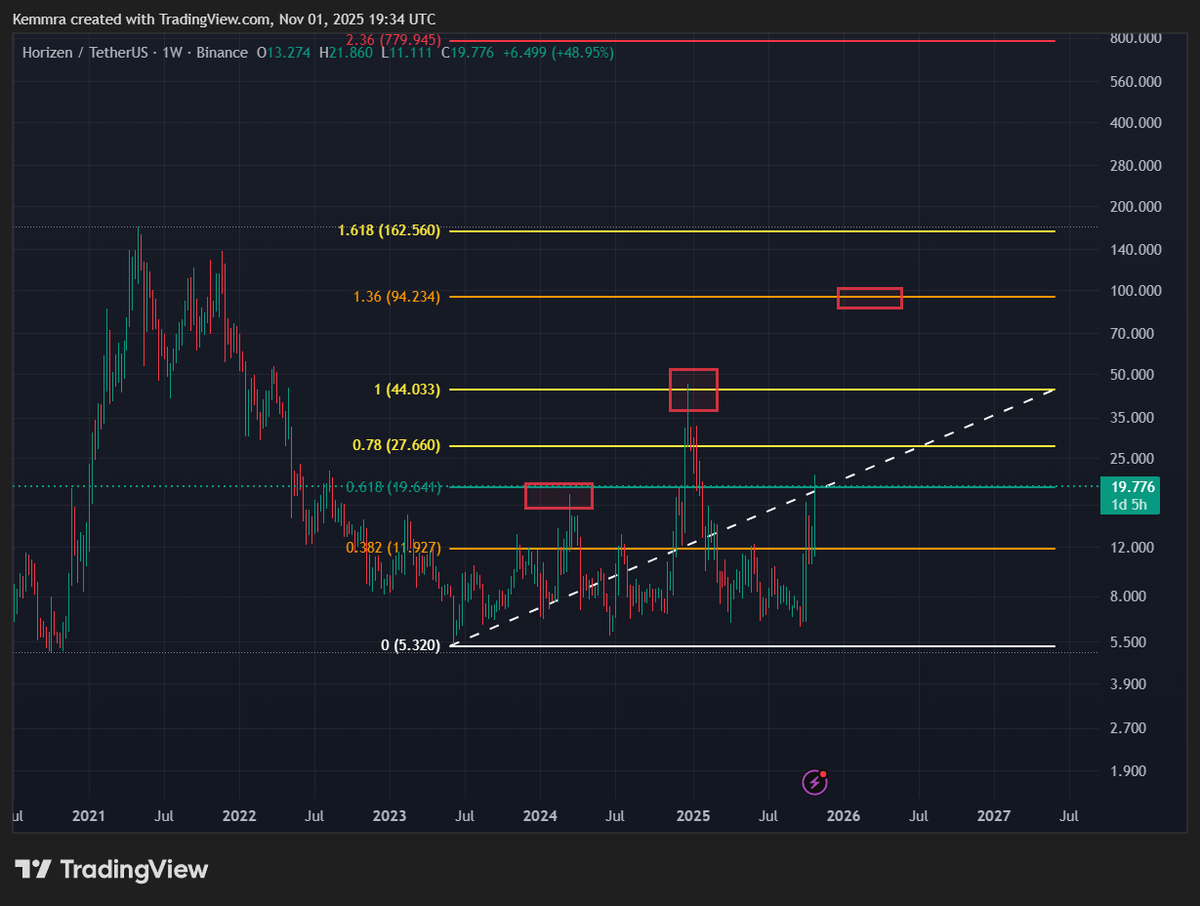Select the 1.618 (162.560) Fib label
The height and width of the screenshot is (906, 1200).
tap(389, 231)
